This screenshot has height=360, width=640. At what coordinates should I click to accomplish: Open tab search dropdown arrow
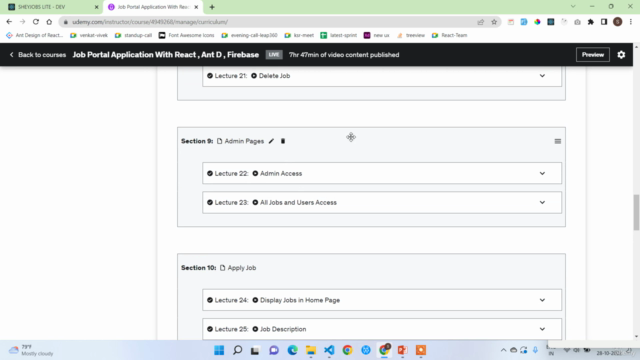coord(573,7)
